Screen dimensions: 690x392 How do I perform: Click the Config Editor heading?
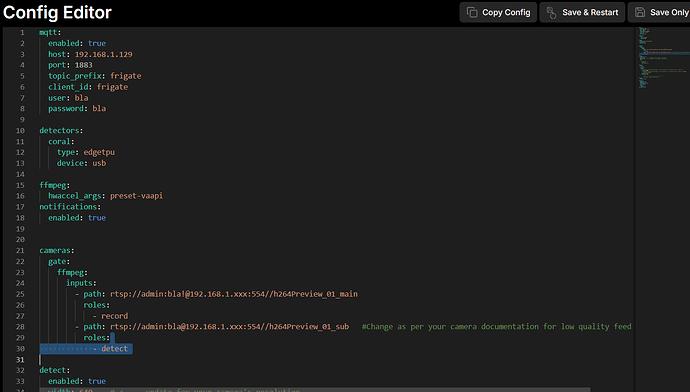57,12
